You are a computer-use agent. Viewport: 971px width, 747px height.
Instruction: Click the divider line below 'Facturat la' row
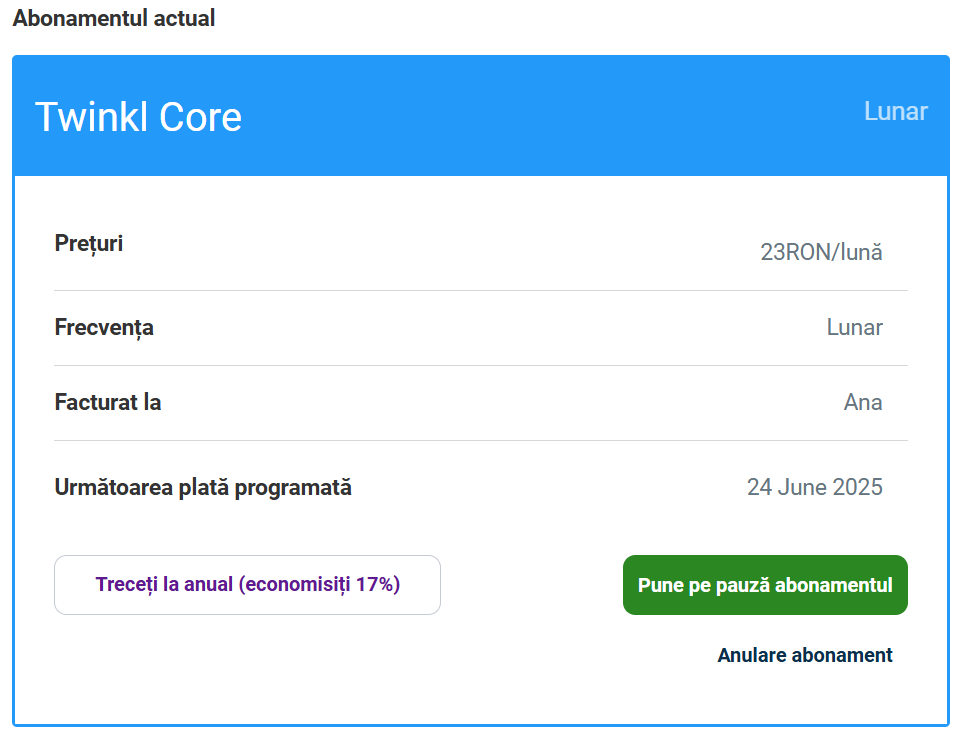pos(481,440)
